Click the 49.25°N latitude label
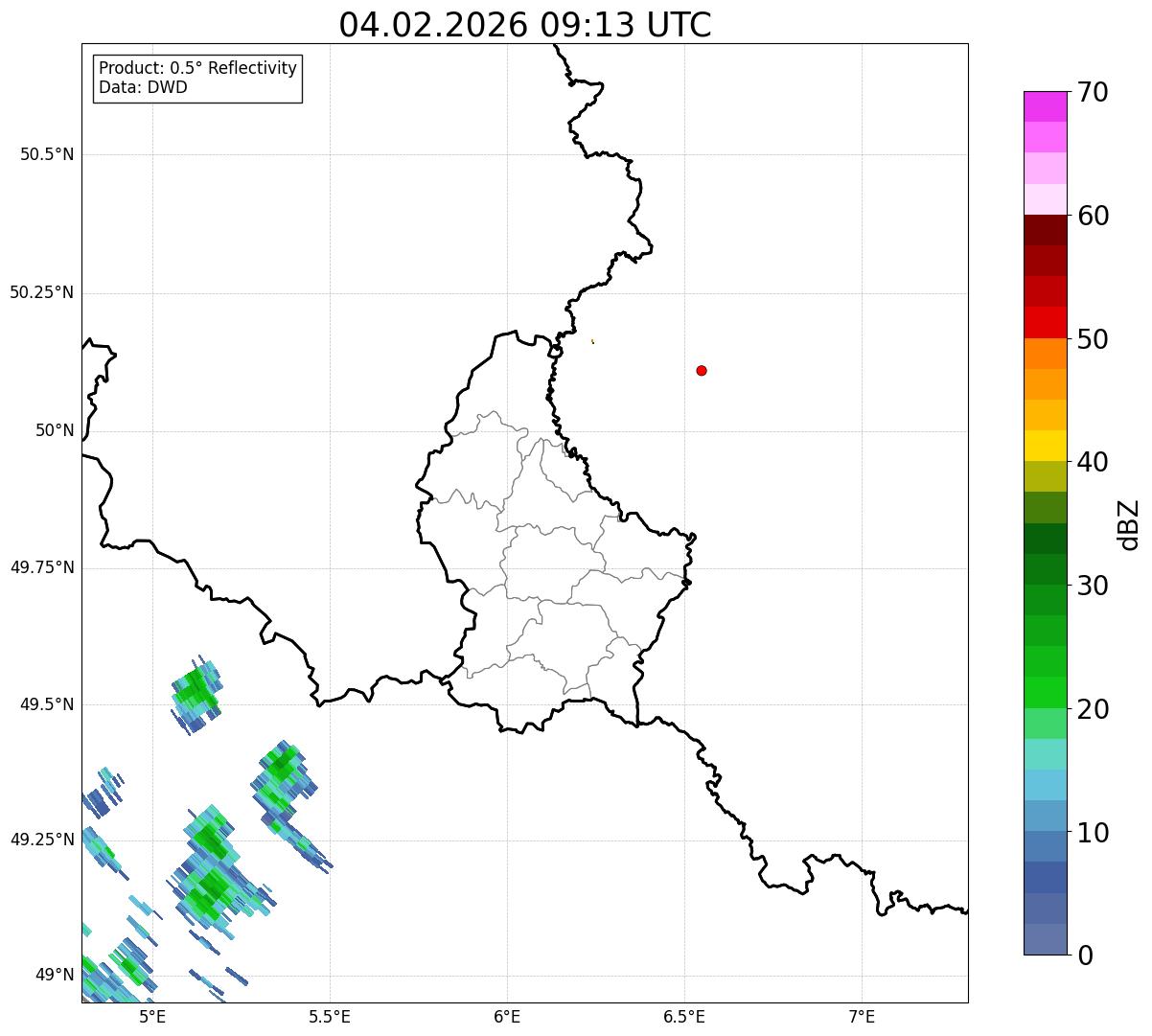This screenshot has height=1036, width=1152. coord(42,840)
